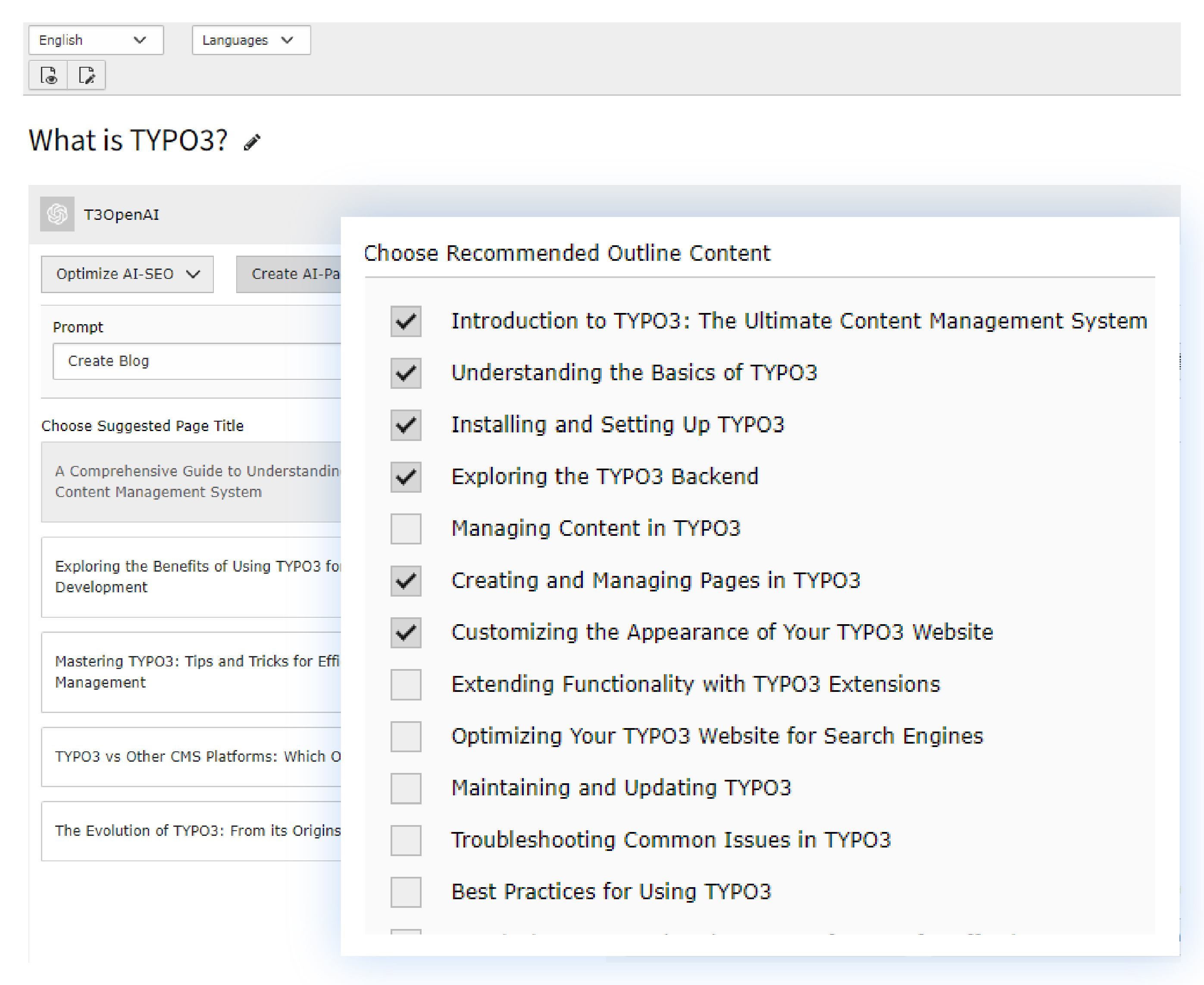Click the view page icon button
Screen dimensions: 1204x985
[48, 75]
